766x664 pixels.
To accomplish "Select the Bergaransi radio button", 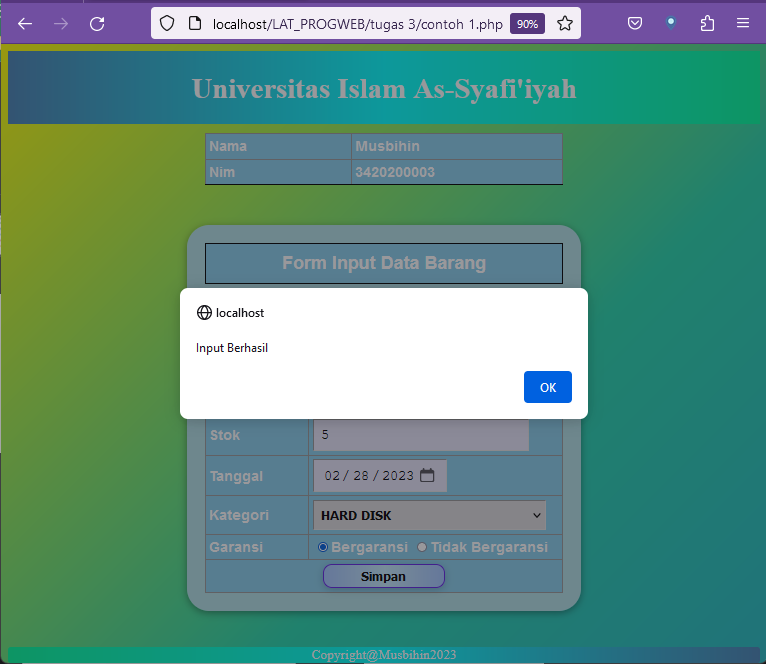I will tap(322, 547).
